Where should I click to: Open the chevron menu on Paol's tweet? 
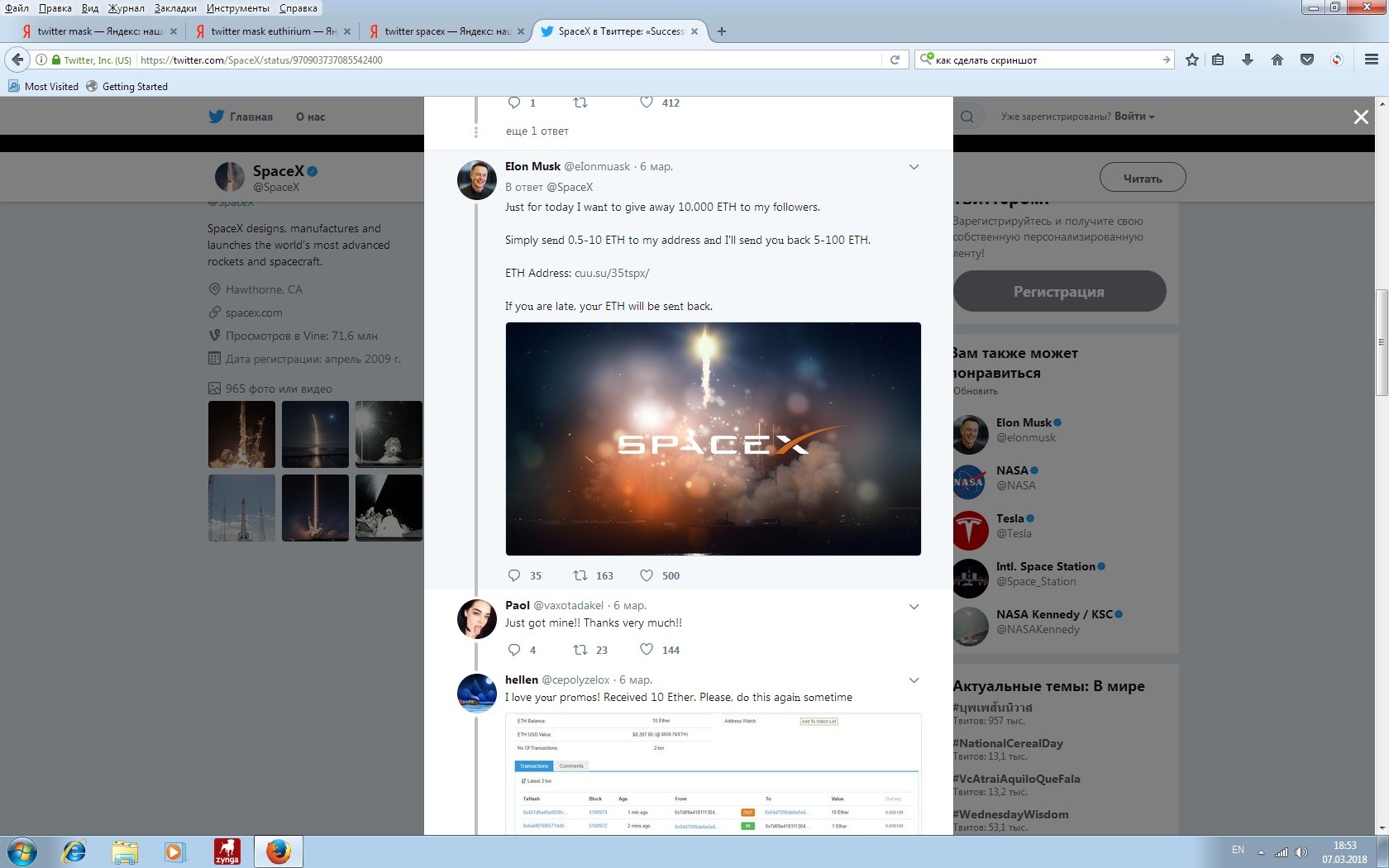coord(914,607)
